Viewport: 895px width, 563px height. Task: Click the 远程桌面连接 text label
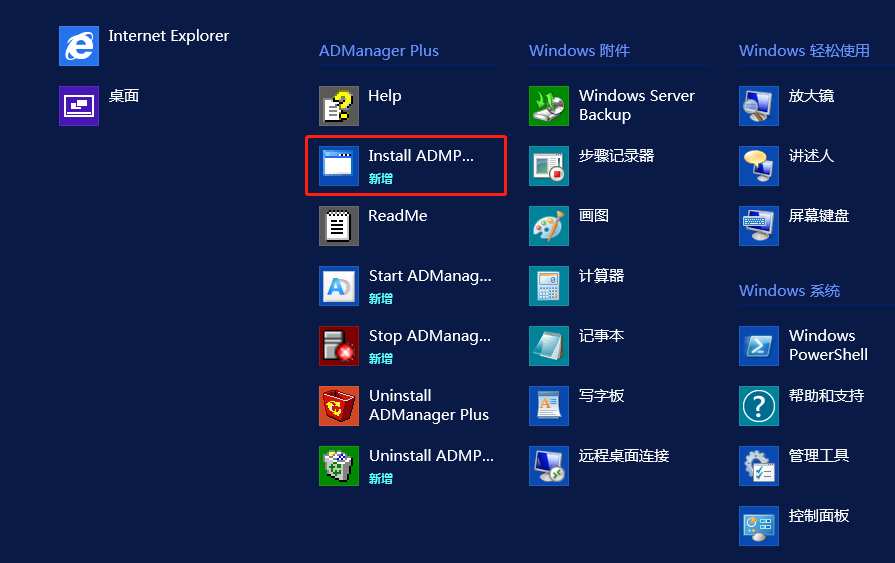click(x=624, y=455)
